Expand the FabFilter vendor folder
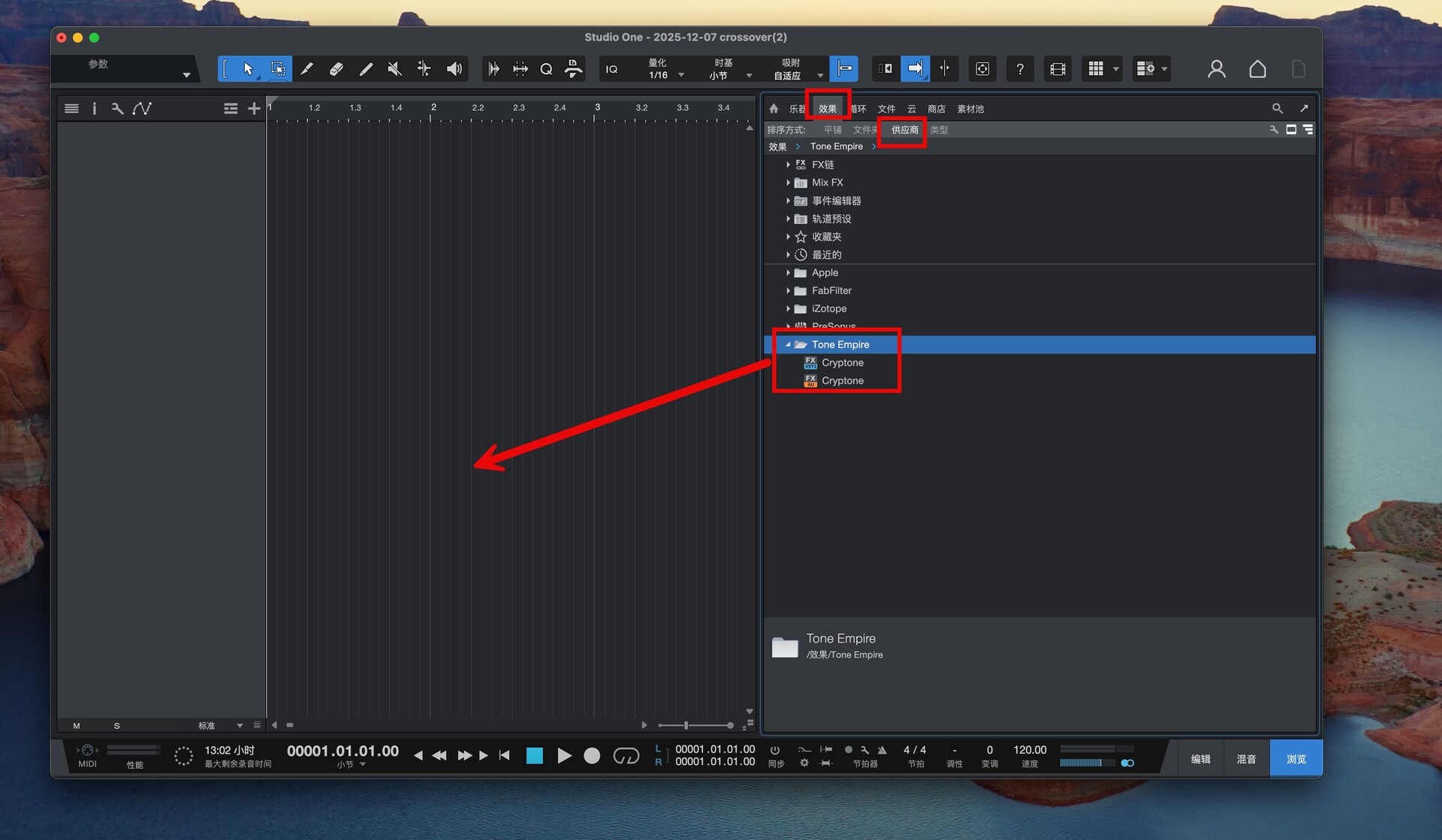The width and height of the screenshot is (1442, 840). pos(788,291)
